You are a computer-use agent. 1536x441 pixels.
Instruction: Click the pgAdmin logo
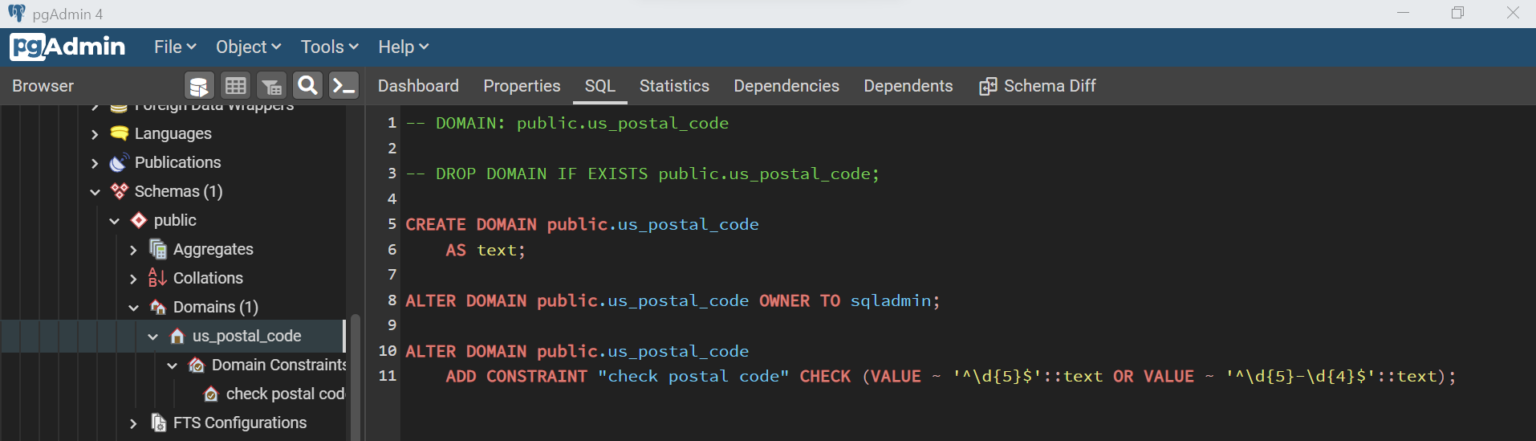click(x=68, y=47)
